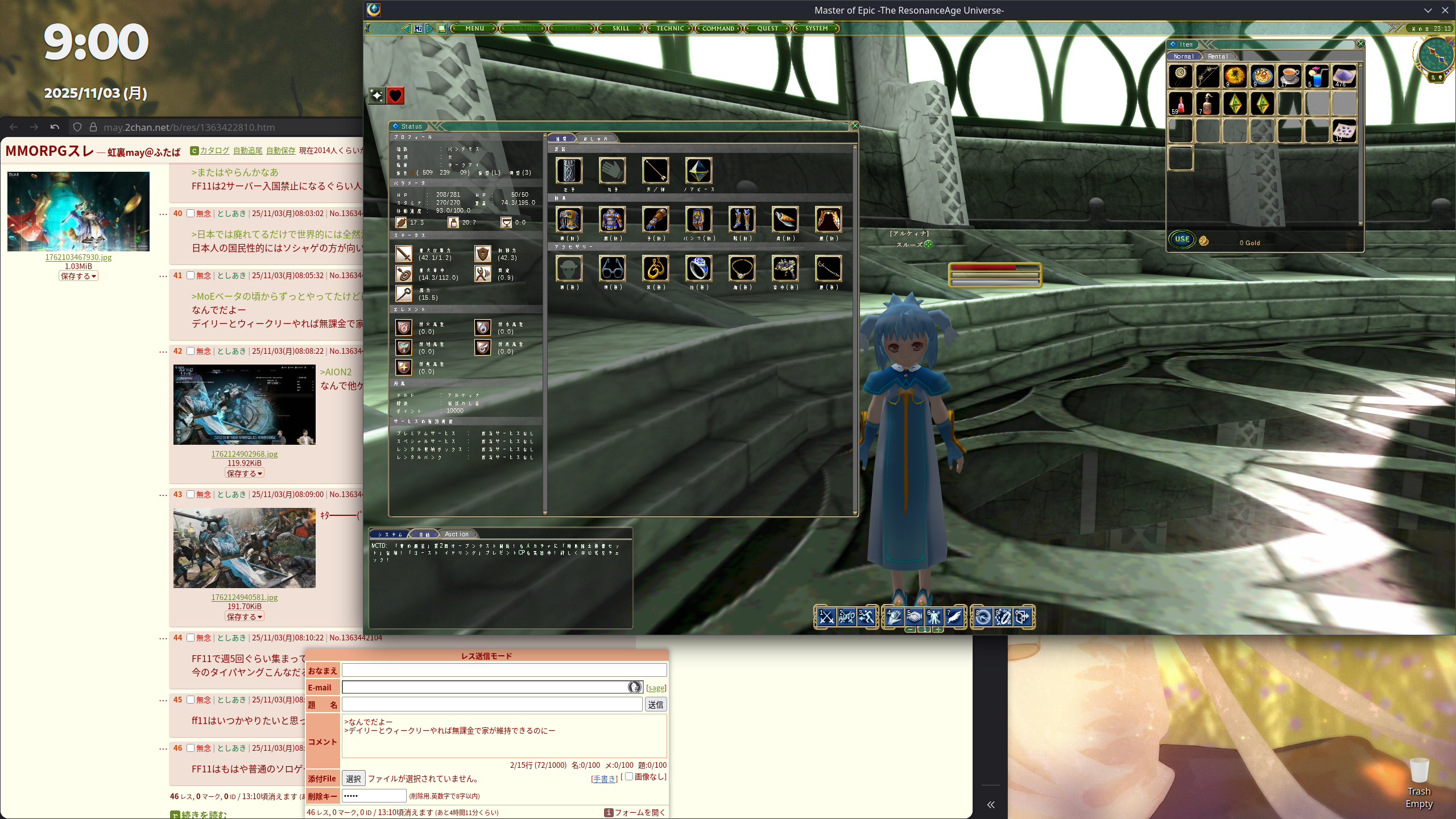The image size is (1456, 819).
Task: Open the SKILL menu in game toolbar
Action: click(621, 28)
